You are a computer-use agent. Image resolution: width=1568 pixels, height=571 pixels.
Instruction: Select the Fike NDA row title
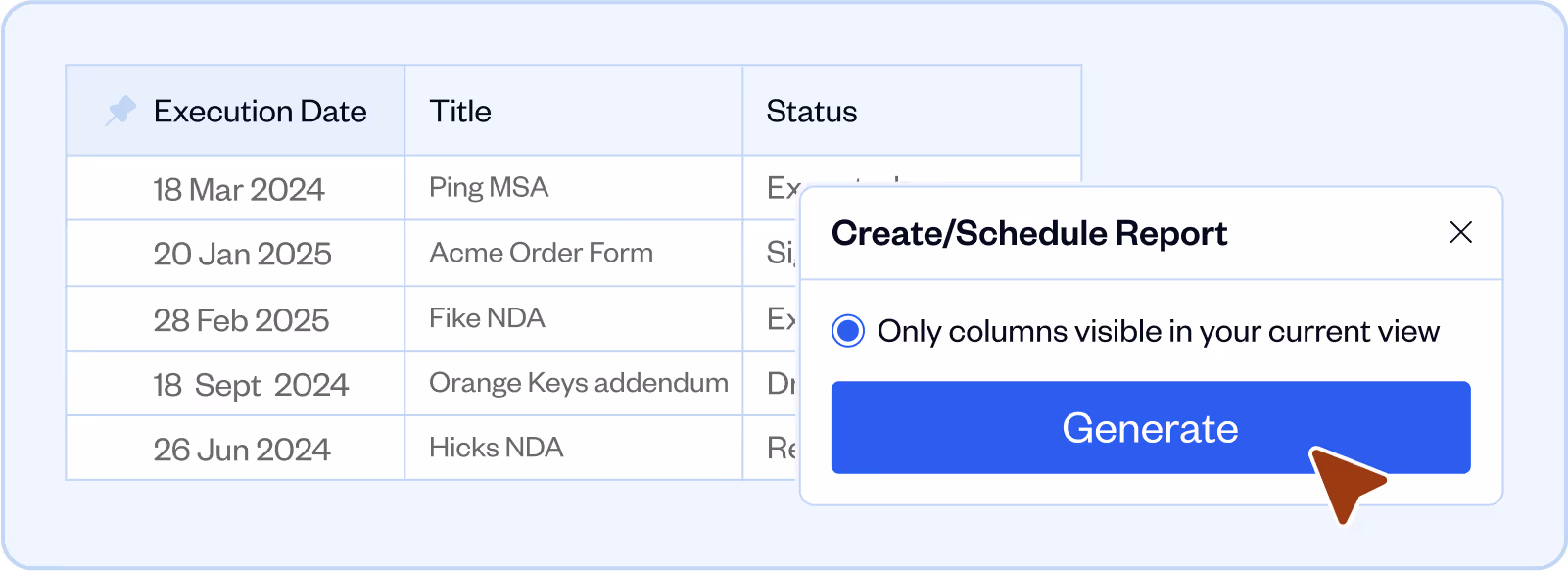pyautogui.click(x=487, y=318)
